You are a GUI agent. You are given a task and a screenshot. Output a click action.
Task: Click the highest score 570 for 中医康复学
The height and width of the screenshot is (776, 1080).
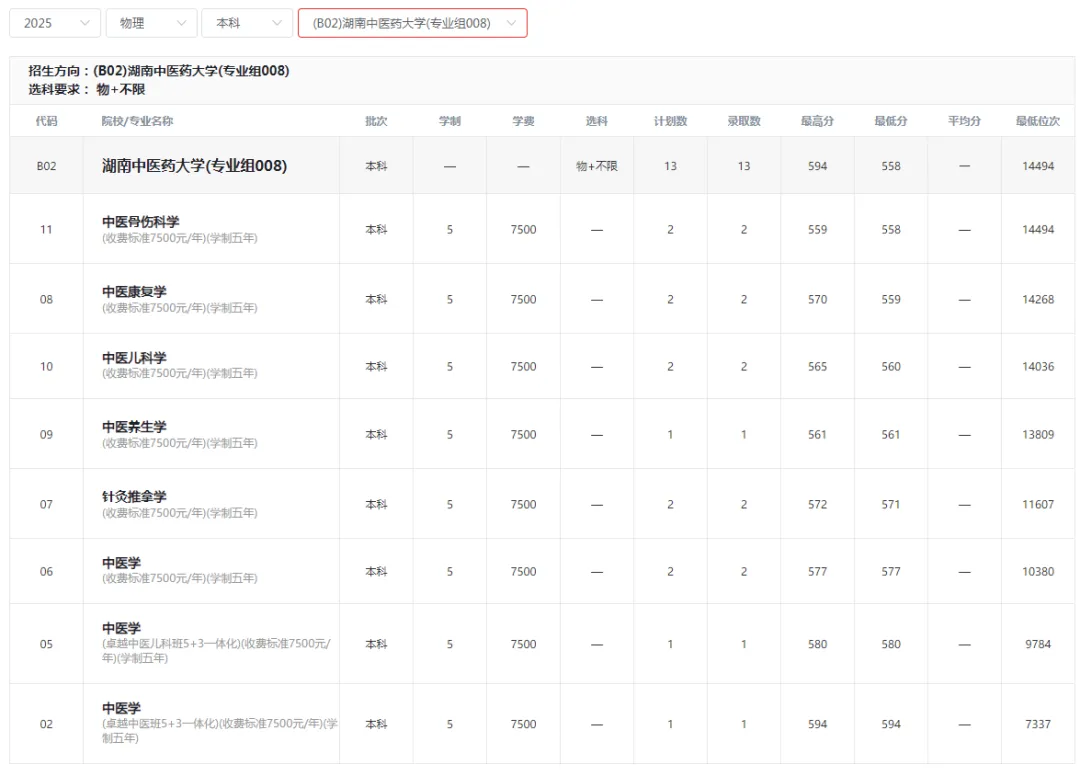tap(818, 300)
